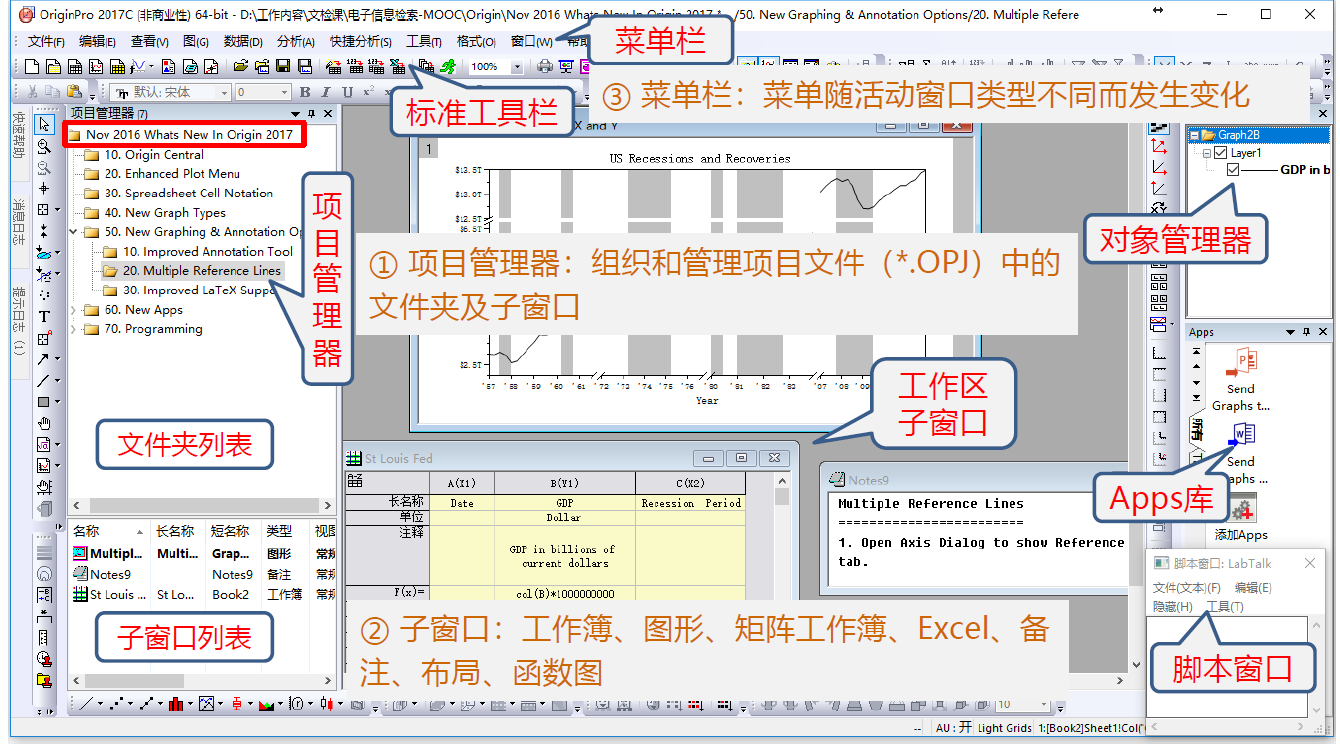
Task: Open the 工具(T) menu in menu bar
Action: click(x=424, y=41)
